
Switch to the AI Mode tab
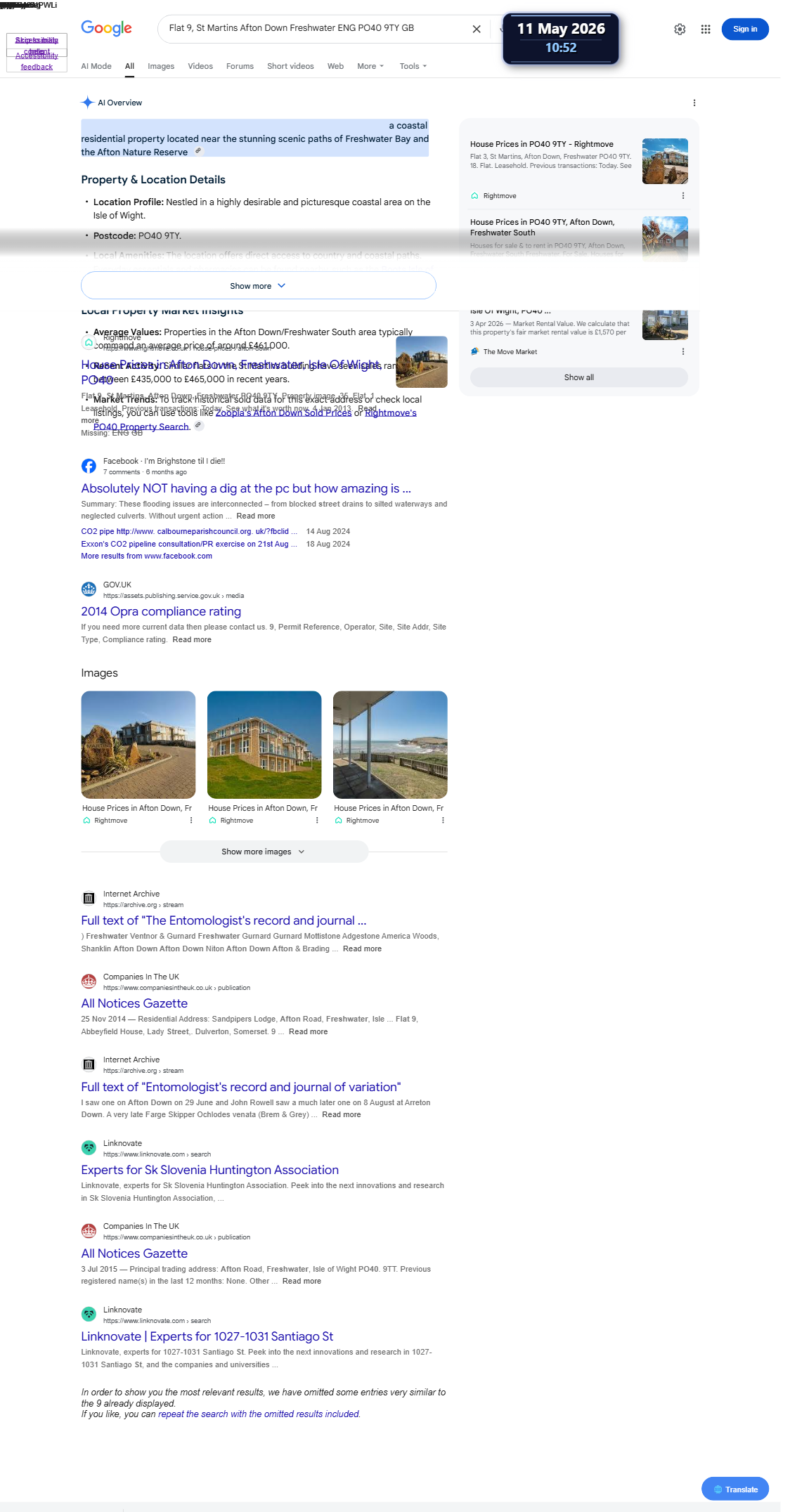click(96, 66)
